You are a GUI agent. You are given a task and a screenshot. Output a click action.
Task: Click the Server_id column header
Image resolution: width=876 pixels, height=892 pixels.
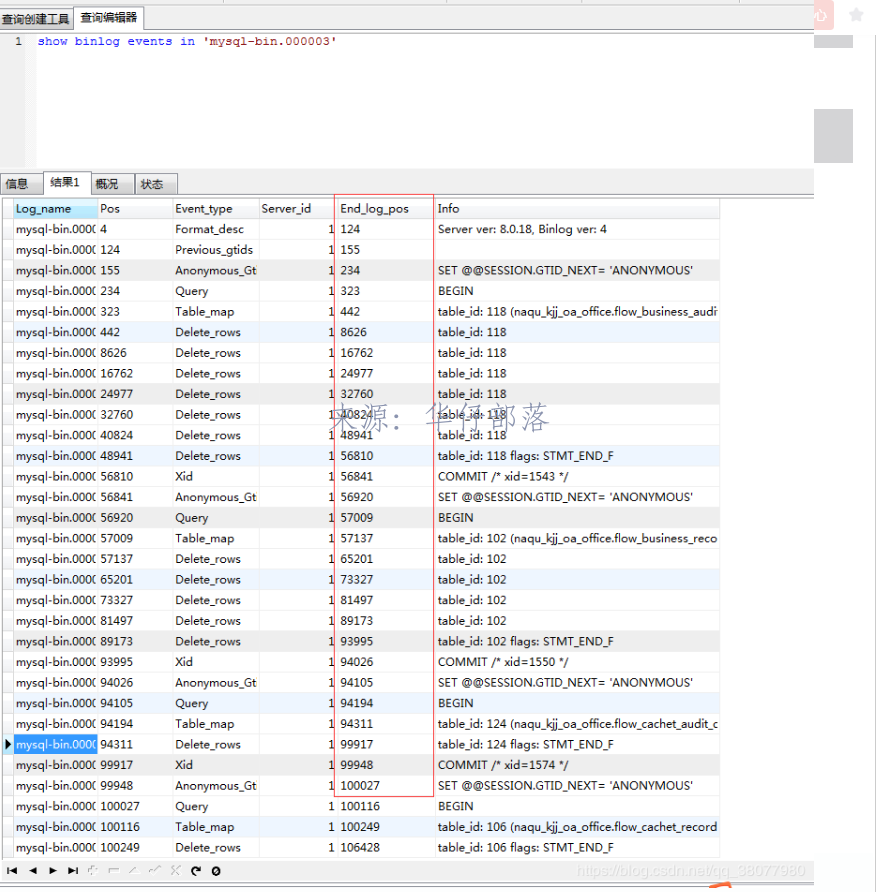tap(298, 209)
